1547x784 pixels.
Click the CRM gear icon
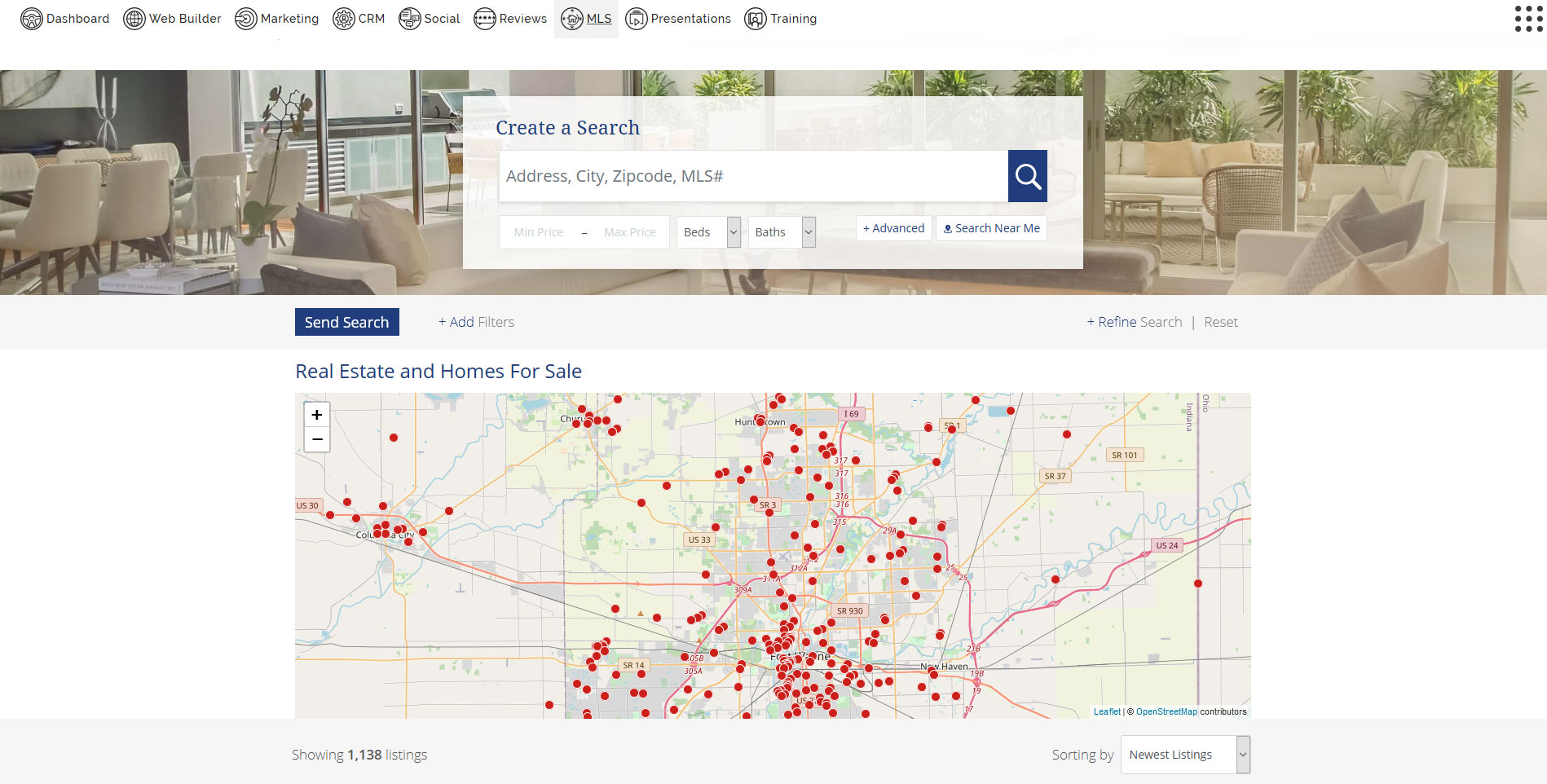(343, 19)
